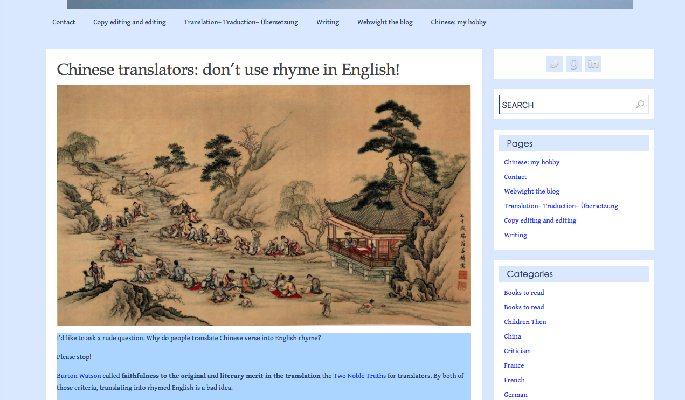Open the Translation–Traduction–Übersetzung top navigation item

241,22
